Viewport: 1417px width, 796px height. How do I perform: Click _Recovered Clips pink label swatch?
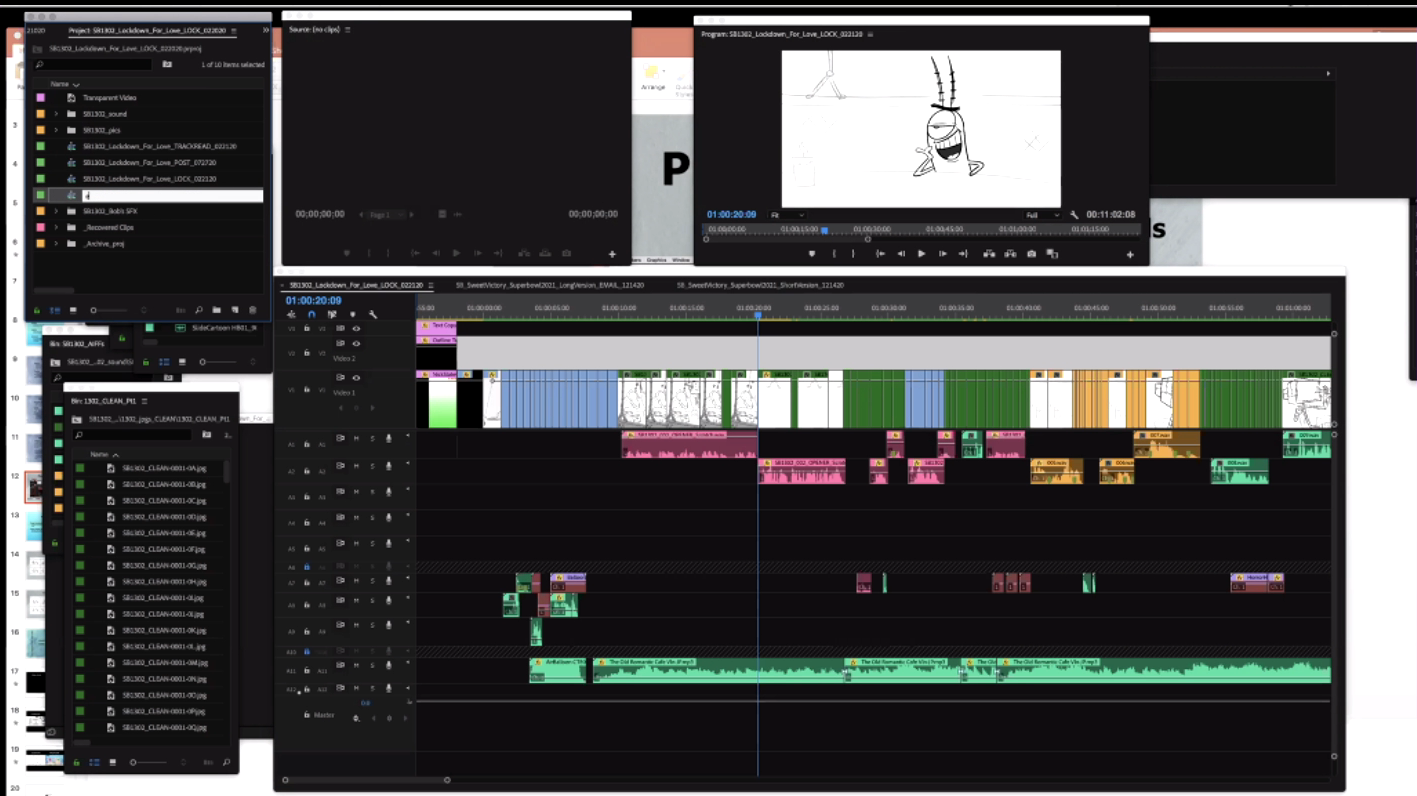click(x=40, y=227)
